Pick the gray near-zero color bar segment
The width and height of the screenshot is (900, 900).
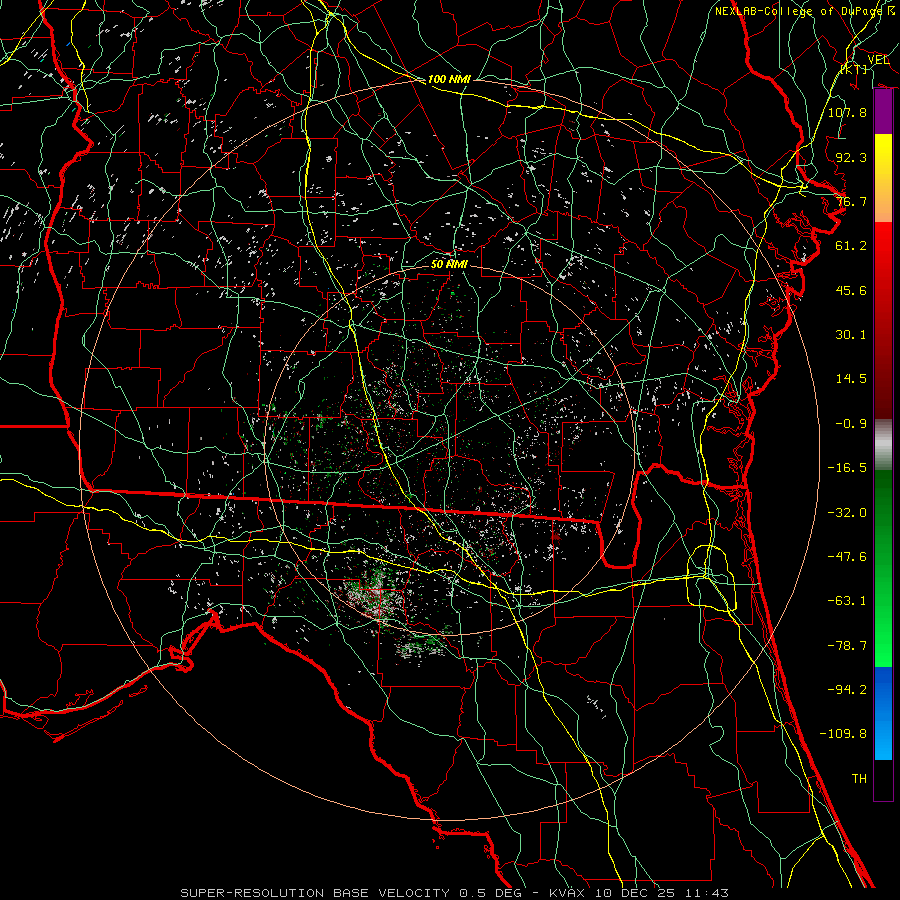(x=883, y=442)
